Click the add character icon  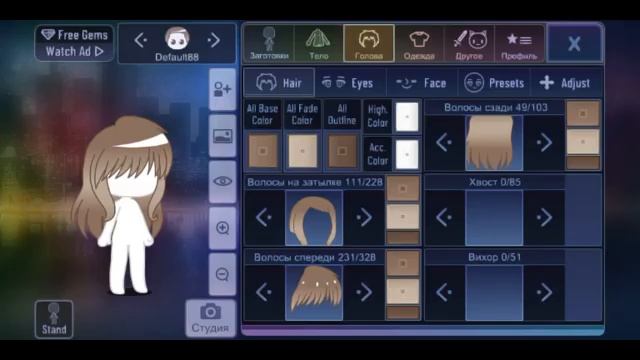pos(222,89)
